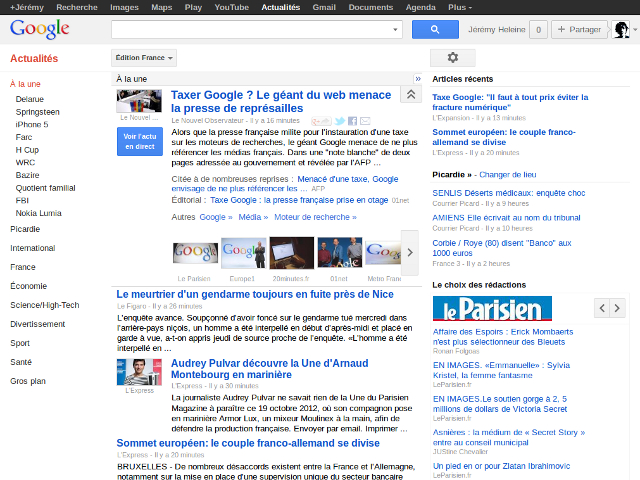The height and width of the screenshot is (480, 640).
Task: Share the Taxer Google article on Facebook
Action: [352, 121]
